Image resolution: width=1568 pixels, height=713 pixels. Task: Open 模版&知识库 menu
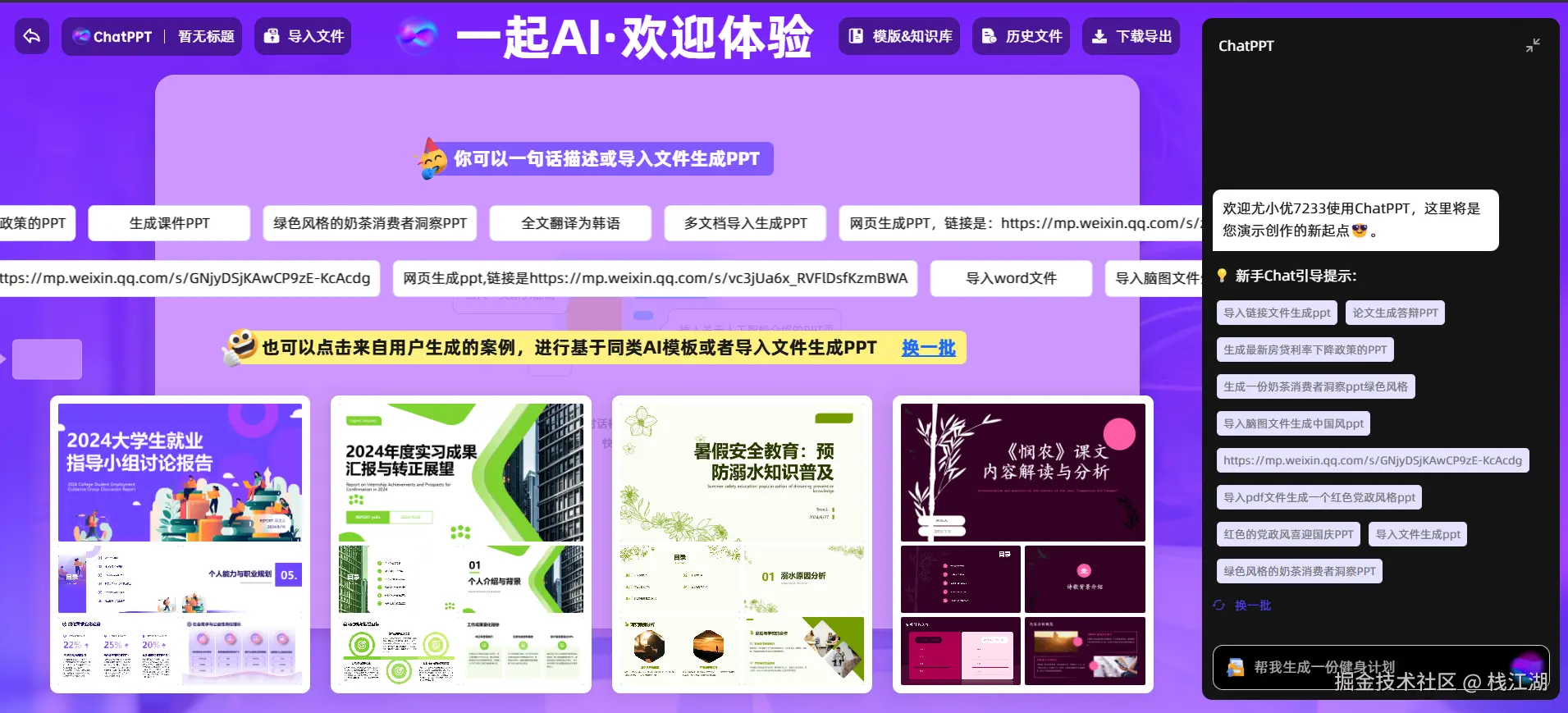click(x=899, y=36)
